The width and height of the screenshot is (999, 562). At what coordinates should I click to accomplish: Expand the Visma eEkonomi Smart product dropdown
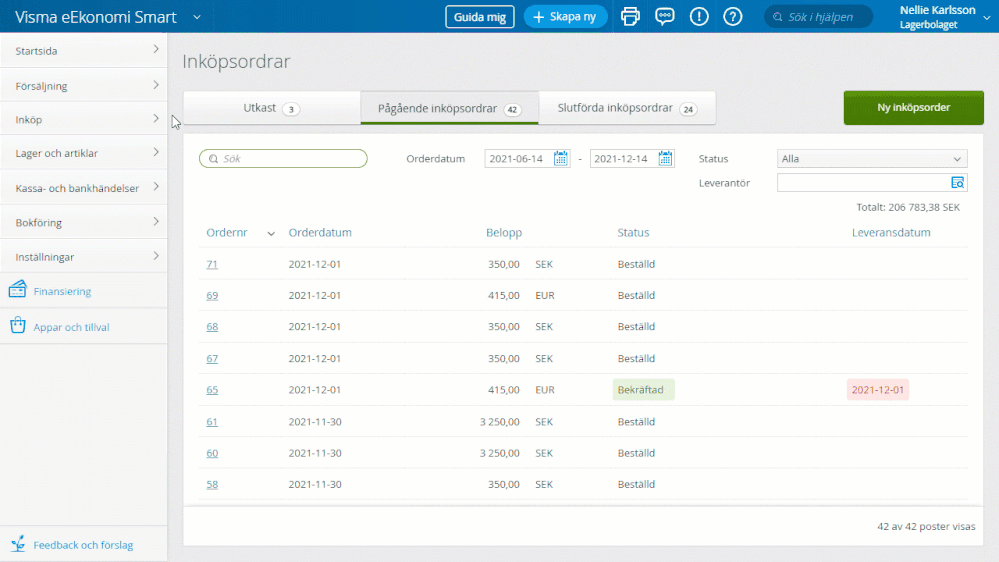197,17
